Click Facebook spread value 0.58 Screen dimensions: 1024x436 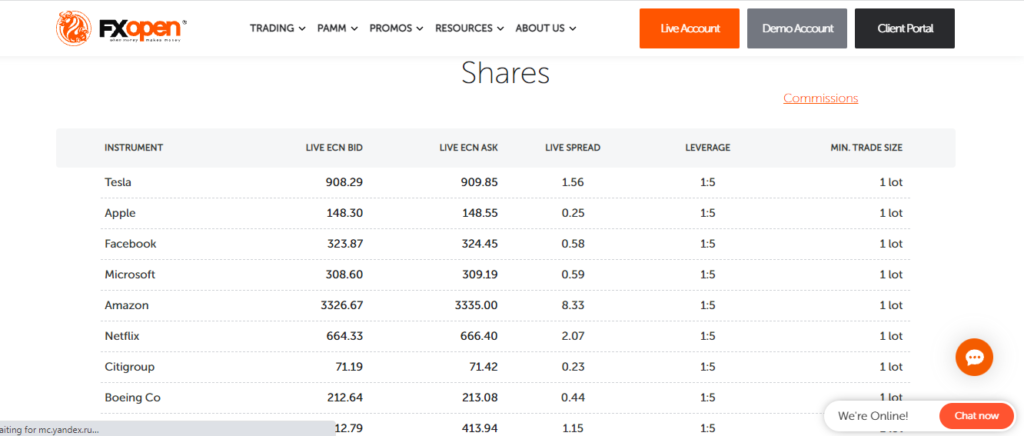pos(573,244)
